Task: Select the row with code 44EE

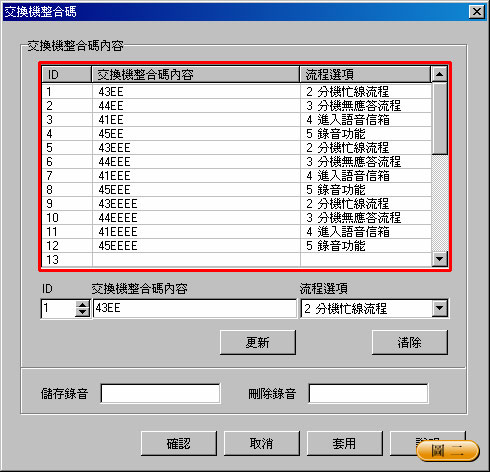Action: click(x=237, y=106)
